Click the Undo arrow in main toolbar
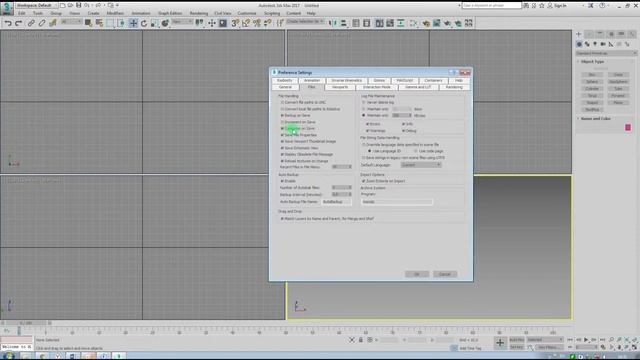 click(x=8, y=23)
